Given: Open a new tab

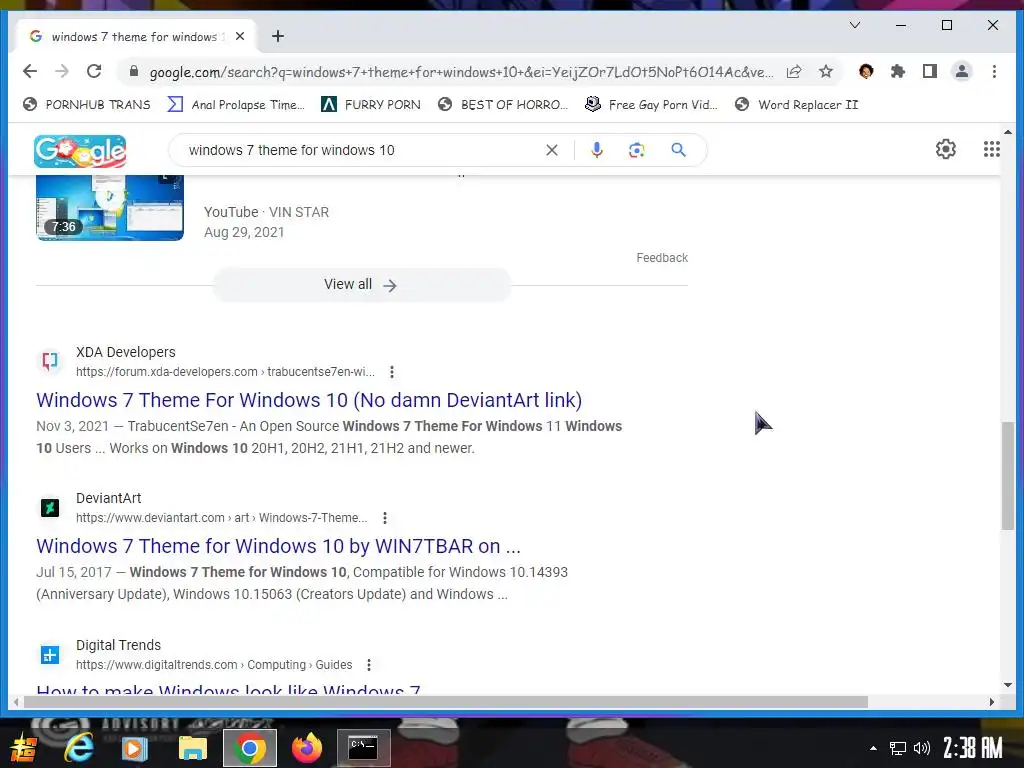Looking at the screenshot, I should (278, 37).
